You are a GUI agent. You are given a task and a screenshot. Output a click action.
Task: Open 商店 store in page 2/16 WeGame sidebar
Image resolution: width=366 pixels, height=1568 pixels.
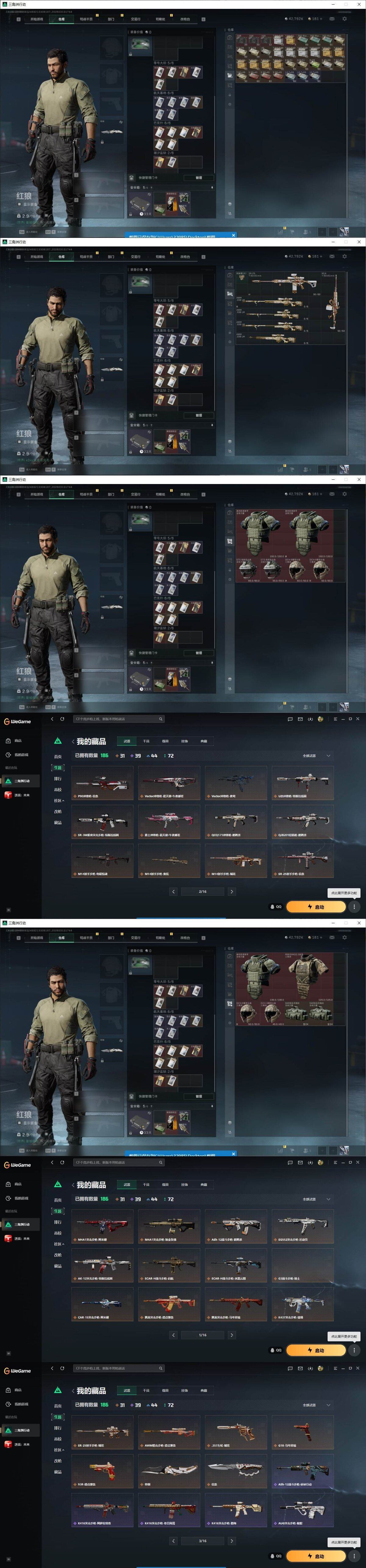coord(15,741)
